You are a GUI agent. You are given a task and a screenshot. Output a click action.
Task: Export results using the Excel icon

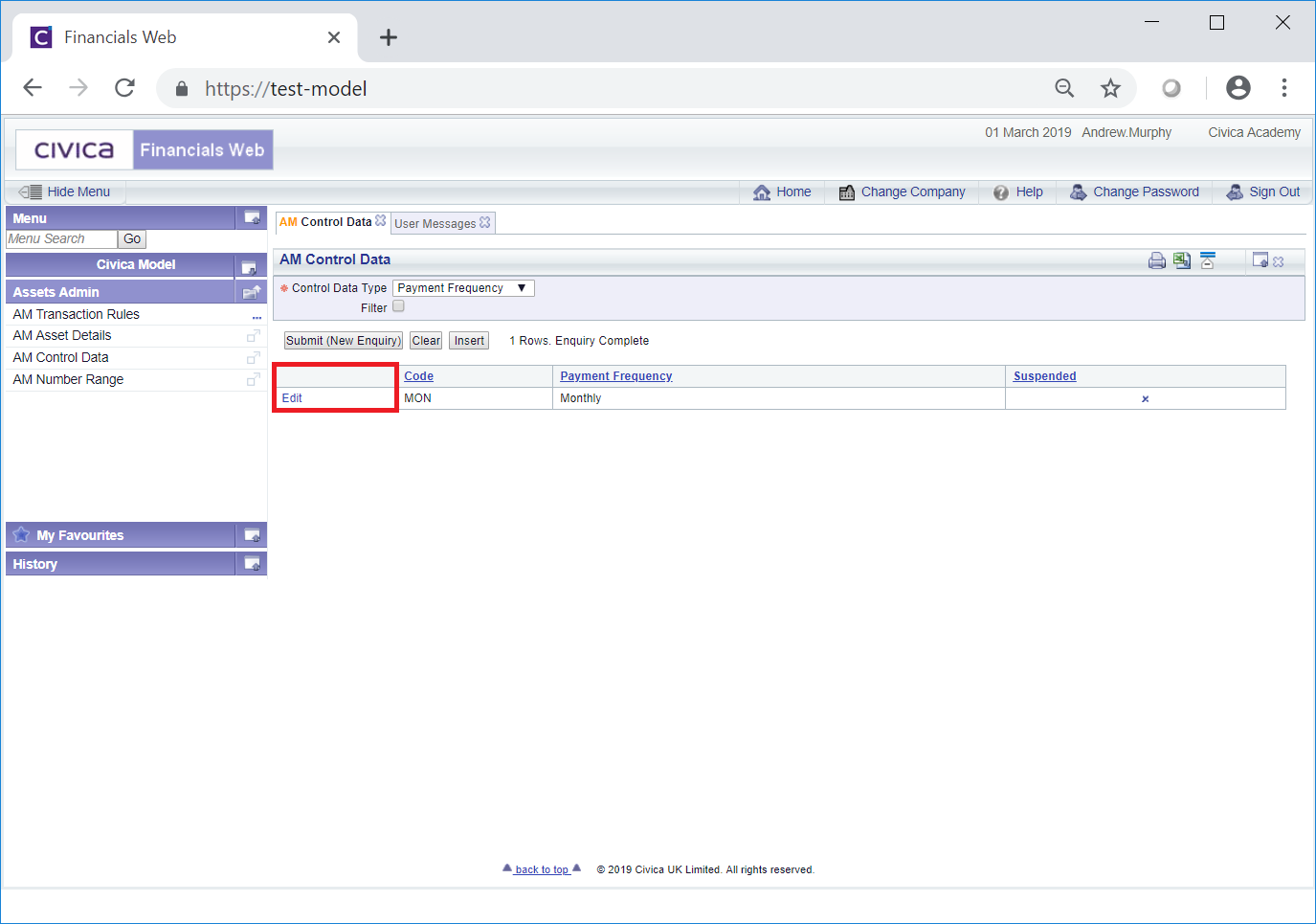click(x=1182, y=260)
